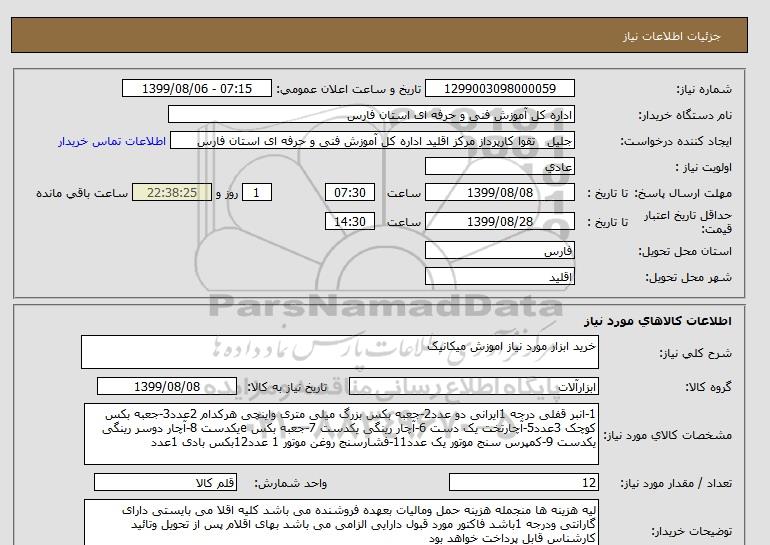770x545 pixels.
Task: Click the label شهر محل تحویل
Action: coord(688,277)
